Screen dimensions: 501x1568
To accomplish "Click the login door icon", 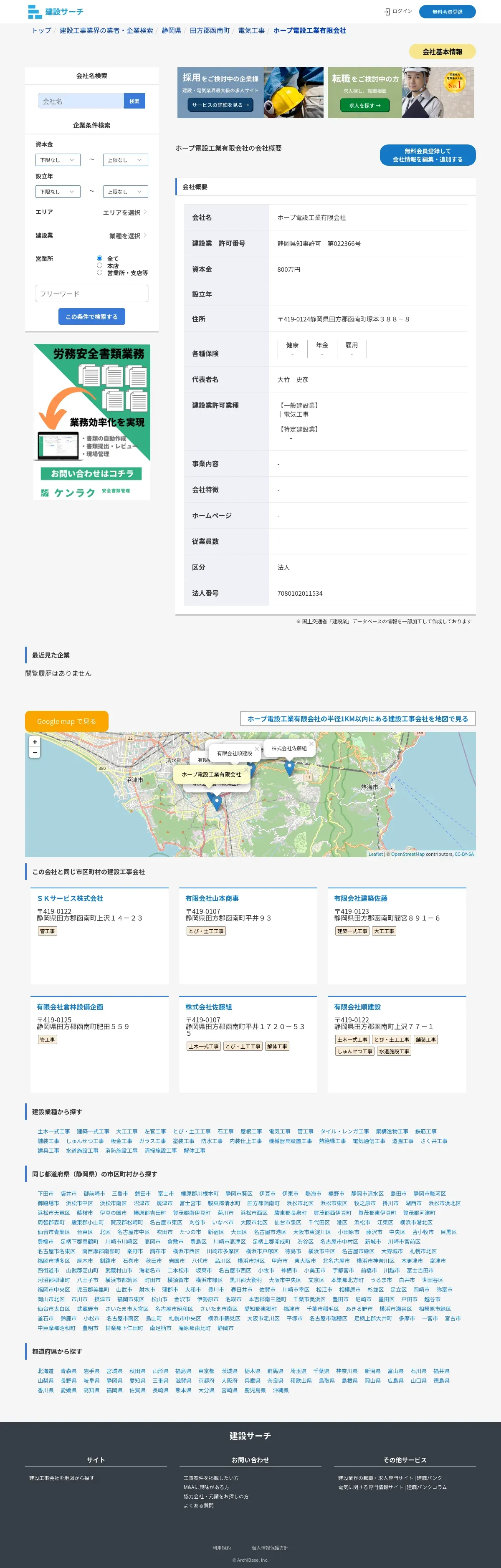I will click(387, 12).
